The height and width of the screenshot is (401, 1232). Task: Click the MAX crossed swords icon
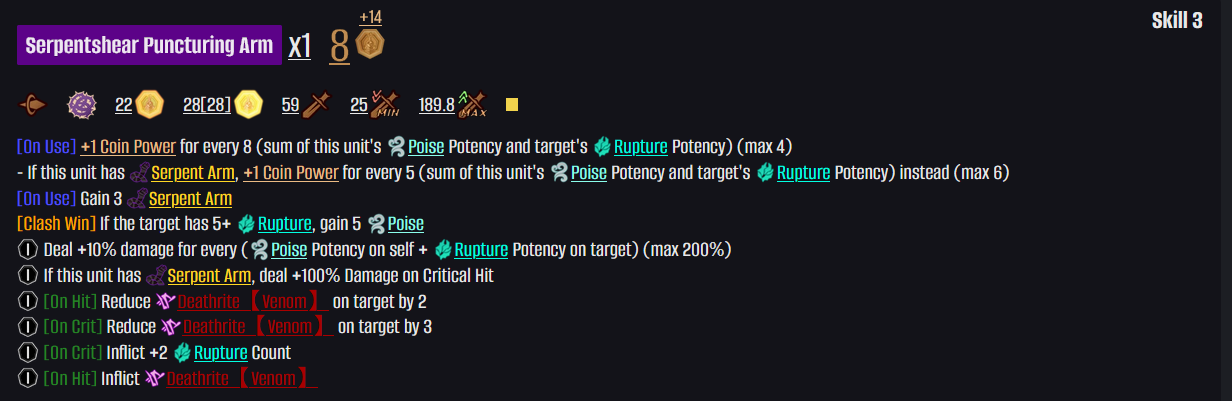[x=471, y=103]
